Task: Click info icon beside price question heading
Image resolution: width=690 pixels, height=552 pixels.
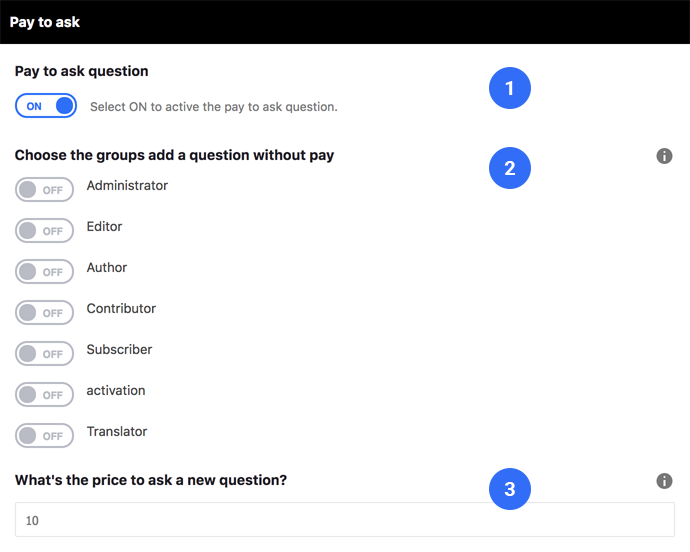Action: [664, 481]
